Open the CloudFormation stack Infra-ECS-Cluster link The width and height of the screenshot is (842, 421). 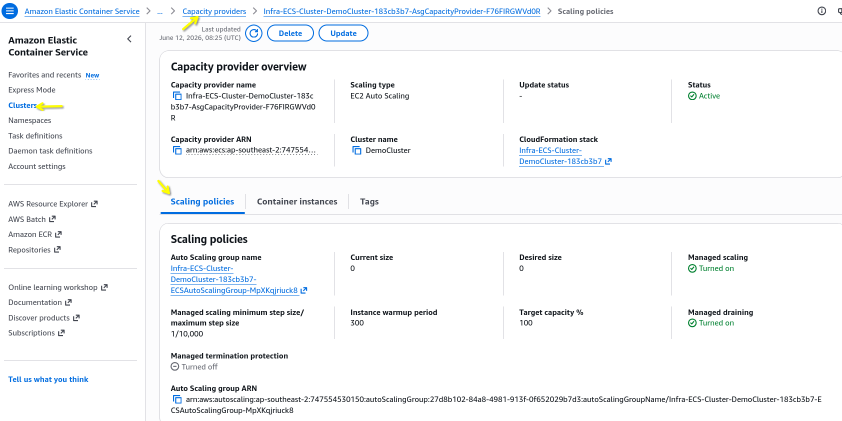pyautogui.click(x=561, y=156)
